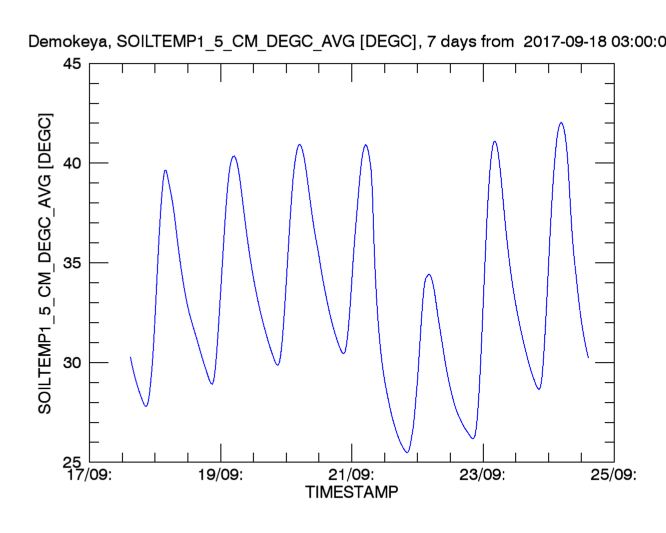The height and width of the screenshot is (533, 666).
Task: Click the highest peak of the blue curve
Action: pyautogui.click(x=561, y=123)
